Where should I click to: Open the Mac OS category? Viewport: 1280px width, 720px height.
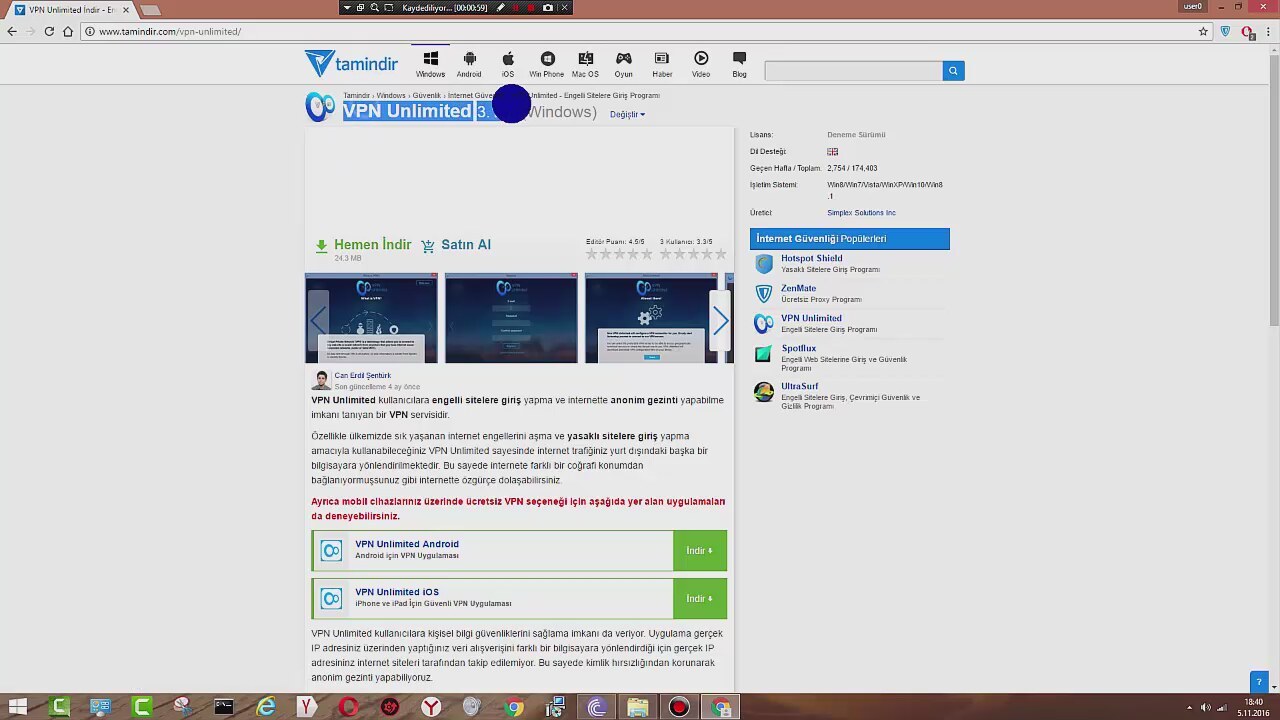point(585,64)
